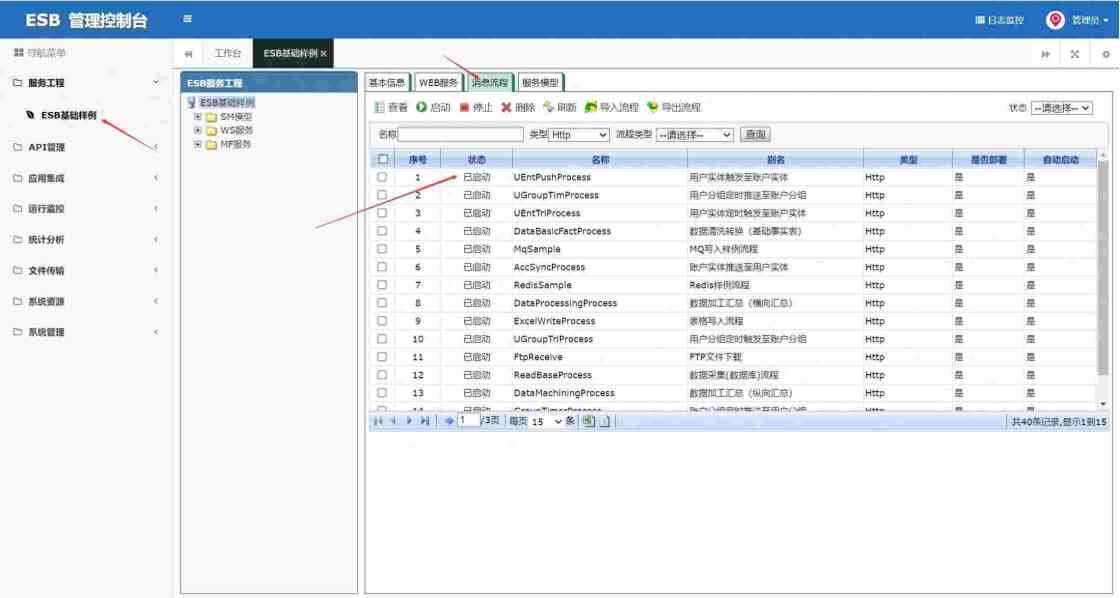This screenshot has height=598, width=1120.
Task: Switch to the 工作台 tab
Action: coord(228,54)
